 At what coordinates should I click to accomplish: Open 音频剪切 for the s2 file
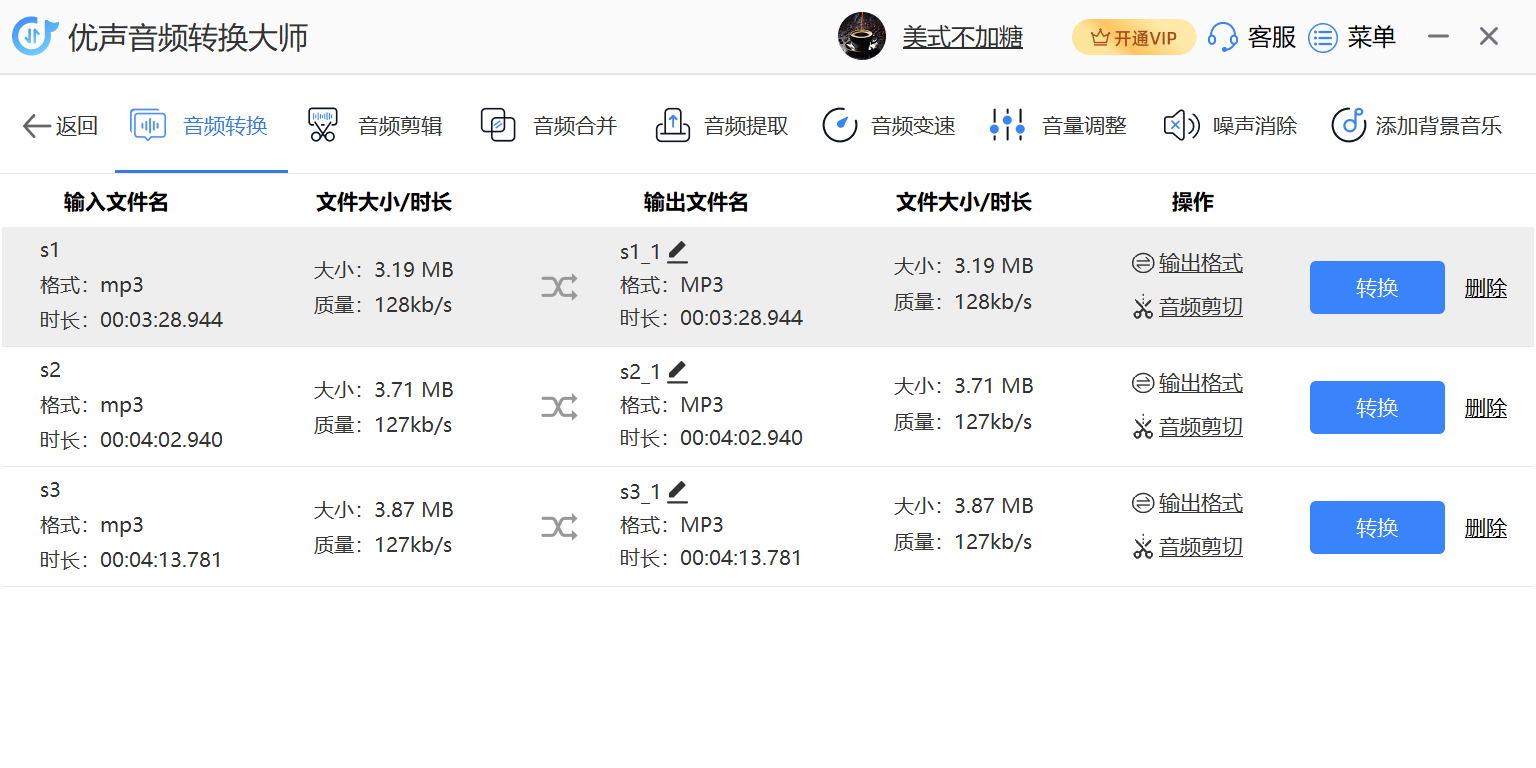point(1199,427)
